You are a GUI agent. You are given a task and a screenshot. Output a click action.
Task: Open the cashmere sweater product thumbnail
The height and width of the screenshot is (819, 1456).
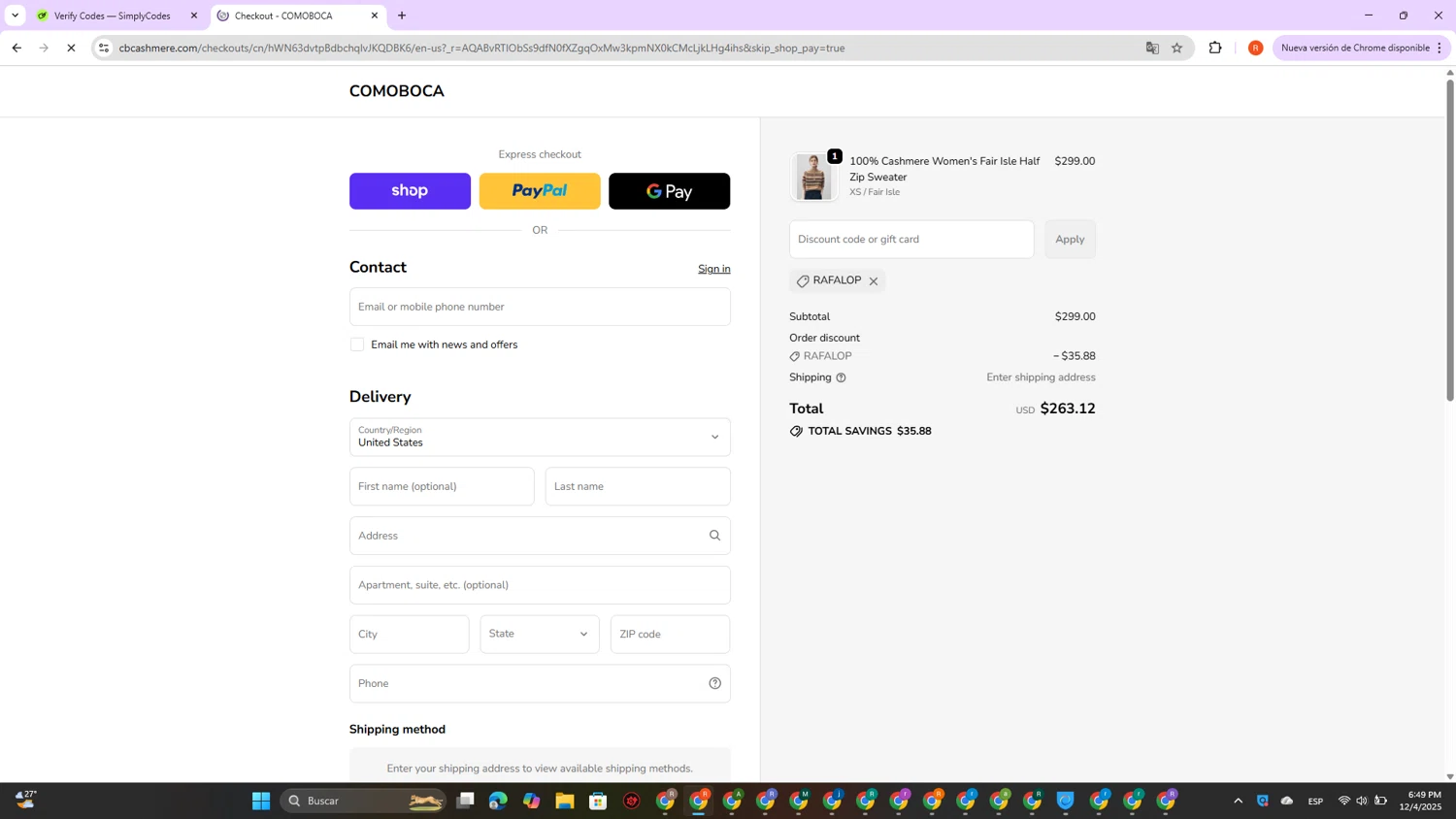813,177
